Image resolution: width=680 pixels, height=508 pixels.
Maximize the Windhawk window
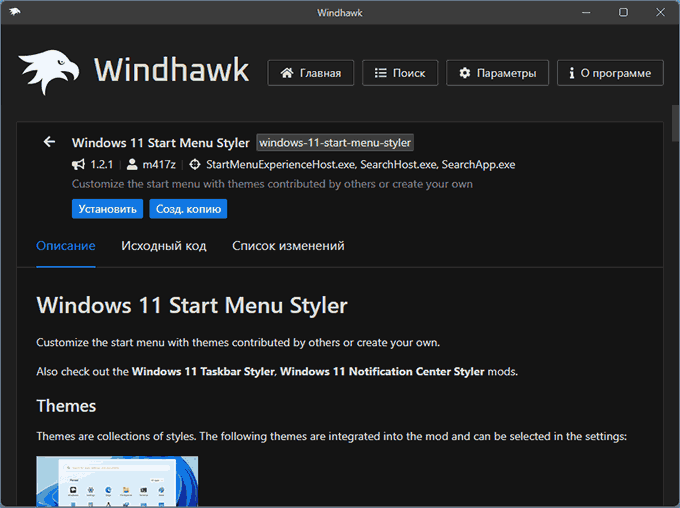623,12
